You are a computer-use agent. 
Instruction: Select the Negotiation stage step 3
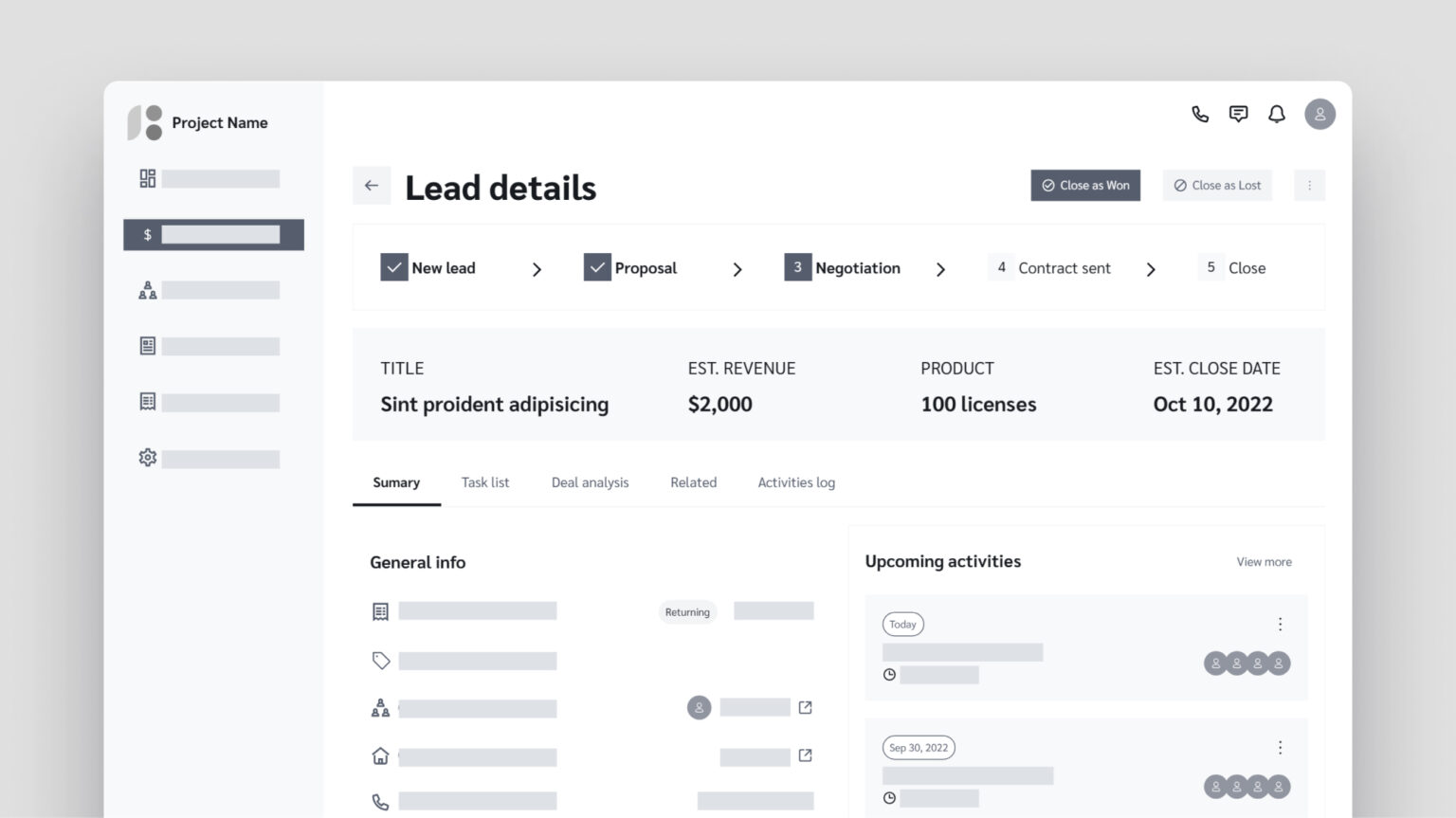click(843, 268)
